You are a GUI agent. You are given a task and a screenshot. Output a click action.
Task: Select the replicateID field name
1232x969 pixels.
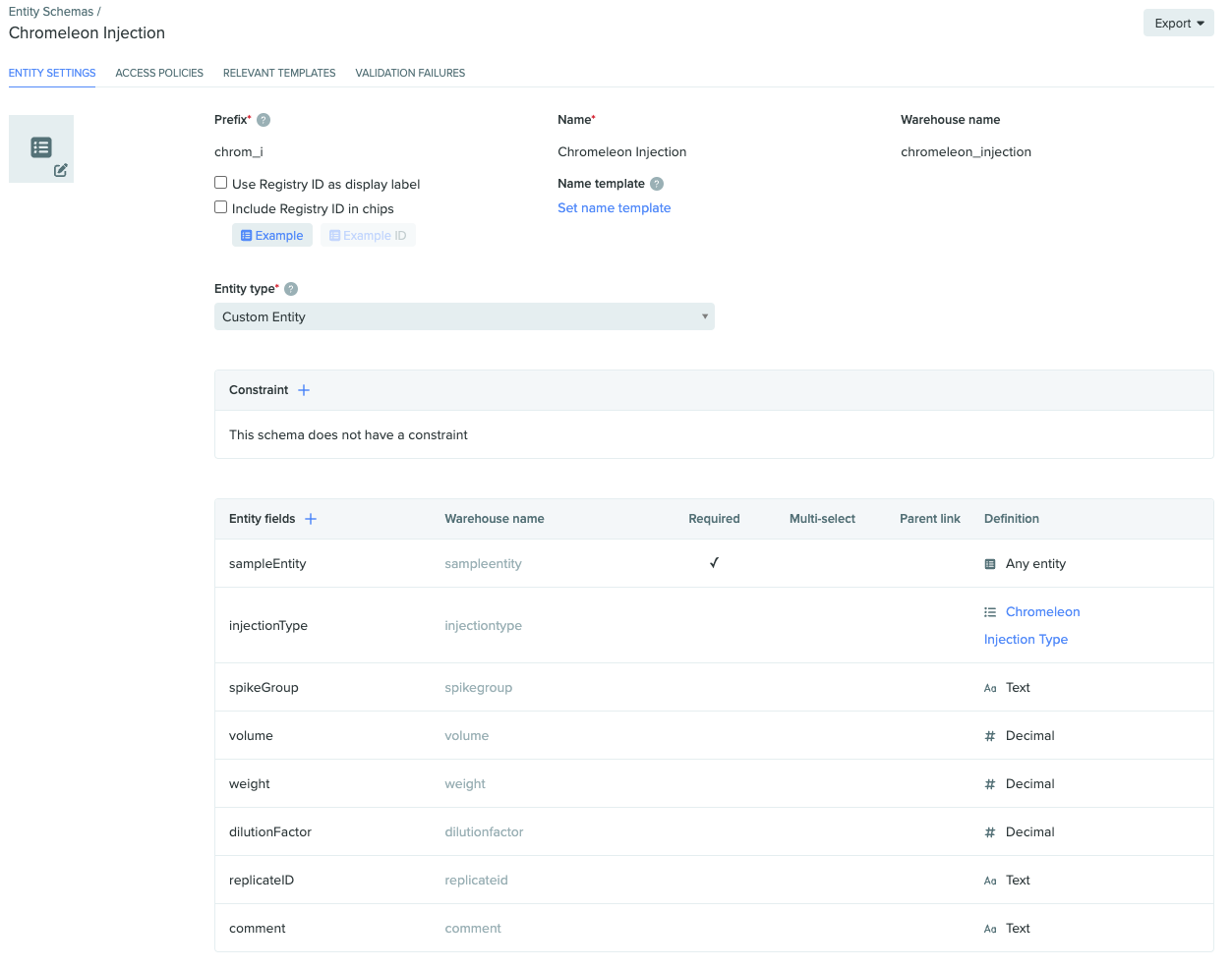click(262, 881)
